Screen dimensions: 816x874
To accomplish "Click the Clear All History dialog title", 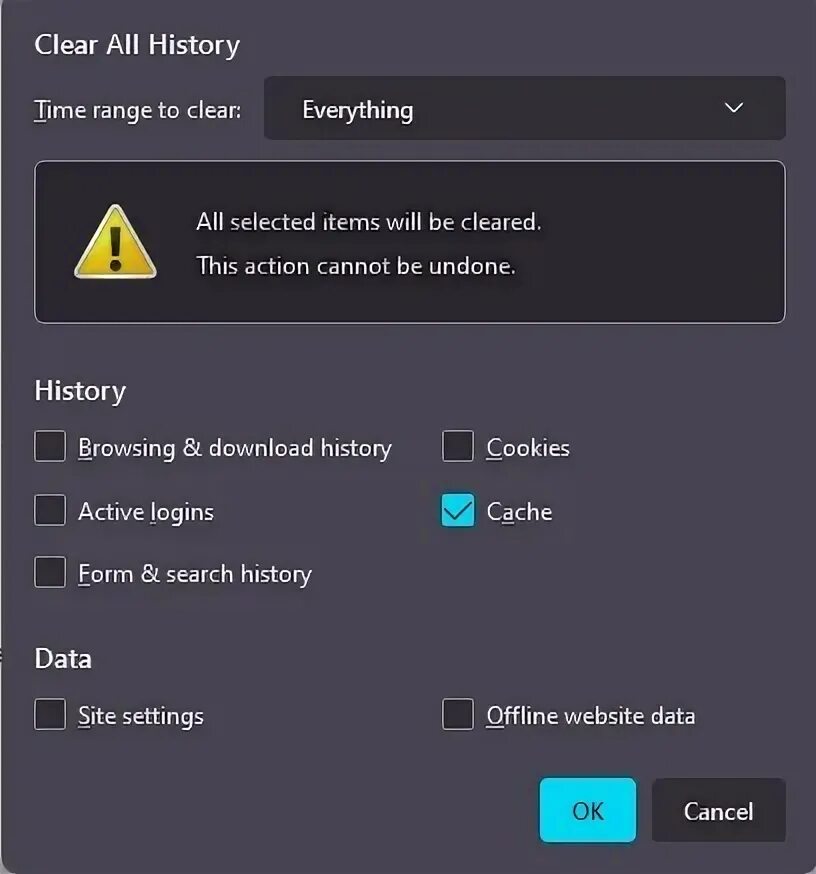I will [x=137, y=45].
